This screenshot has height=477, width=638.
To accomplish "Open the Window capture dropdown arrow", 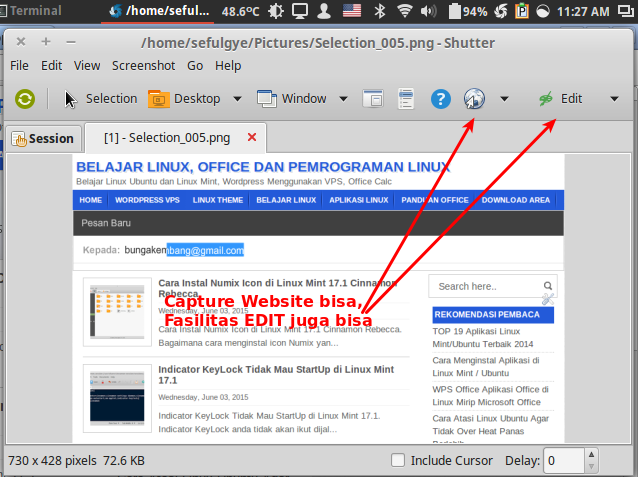I will point(343,99).
